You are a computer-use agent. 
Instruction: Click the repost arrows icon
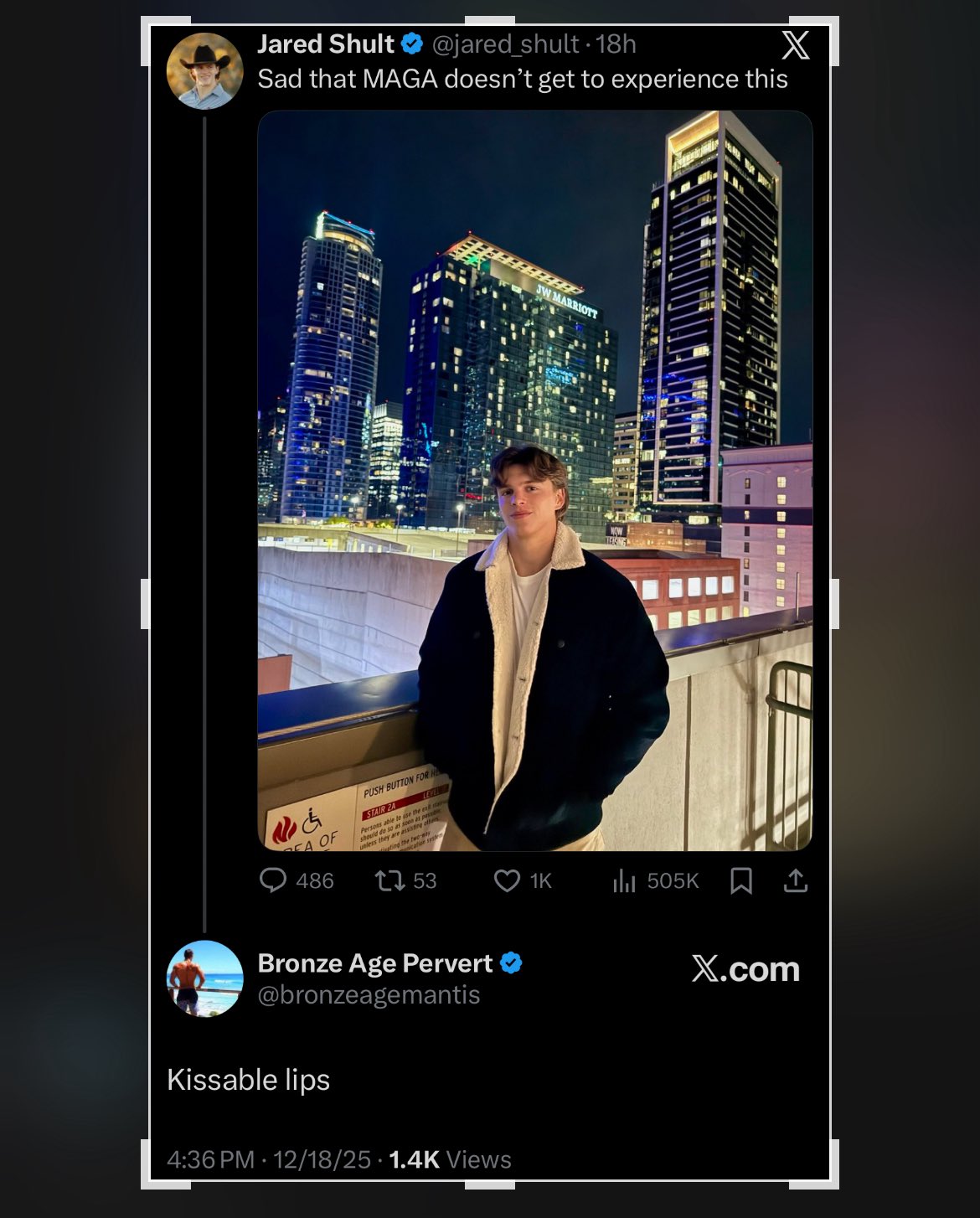(x=389, y=880)
